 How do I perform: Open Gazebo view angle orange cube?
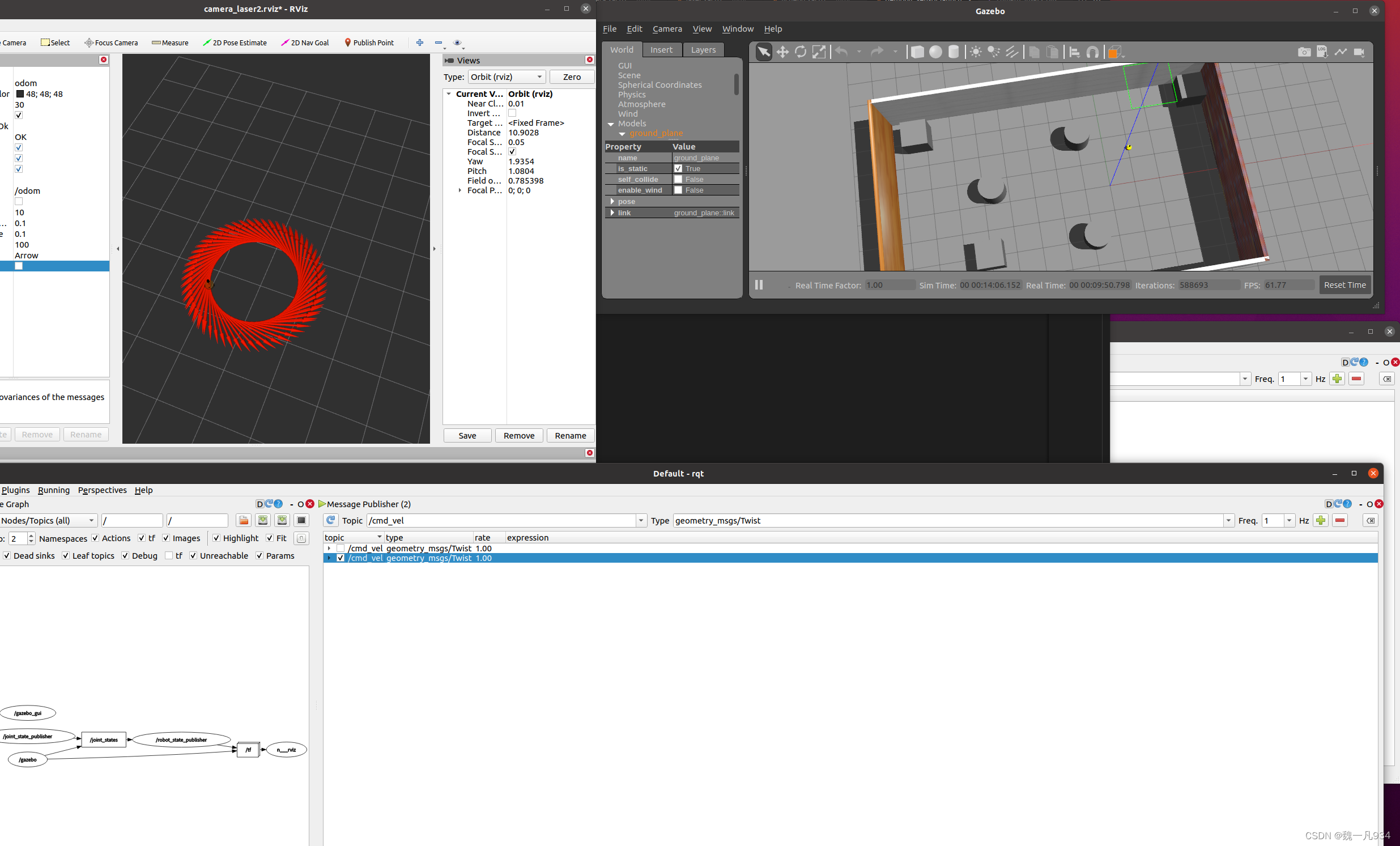click(1115, 52)
